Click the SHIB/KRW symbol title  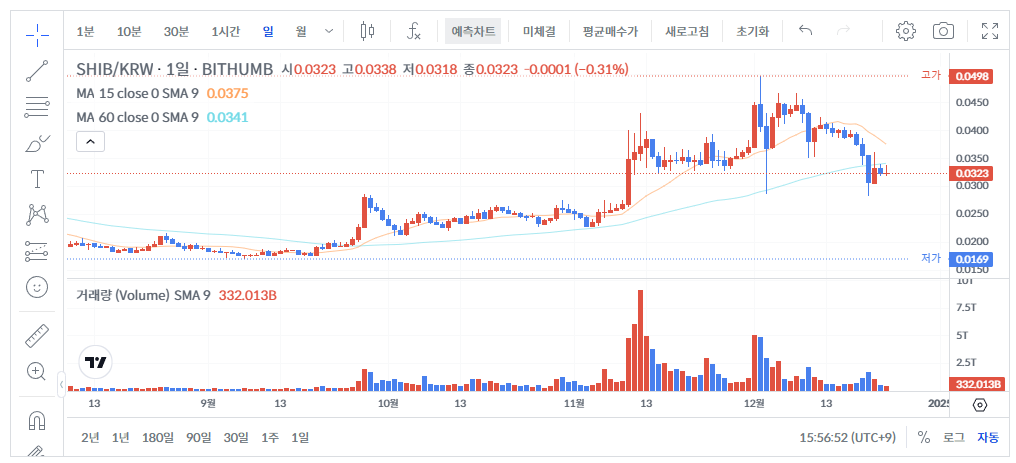coord(176,69)
